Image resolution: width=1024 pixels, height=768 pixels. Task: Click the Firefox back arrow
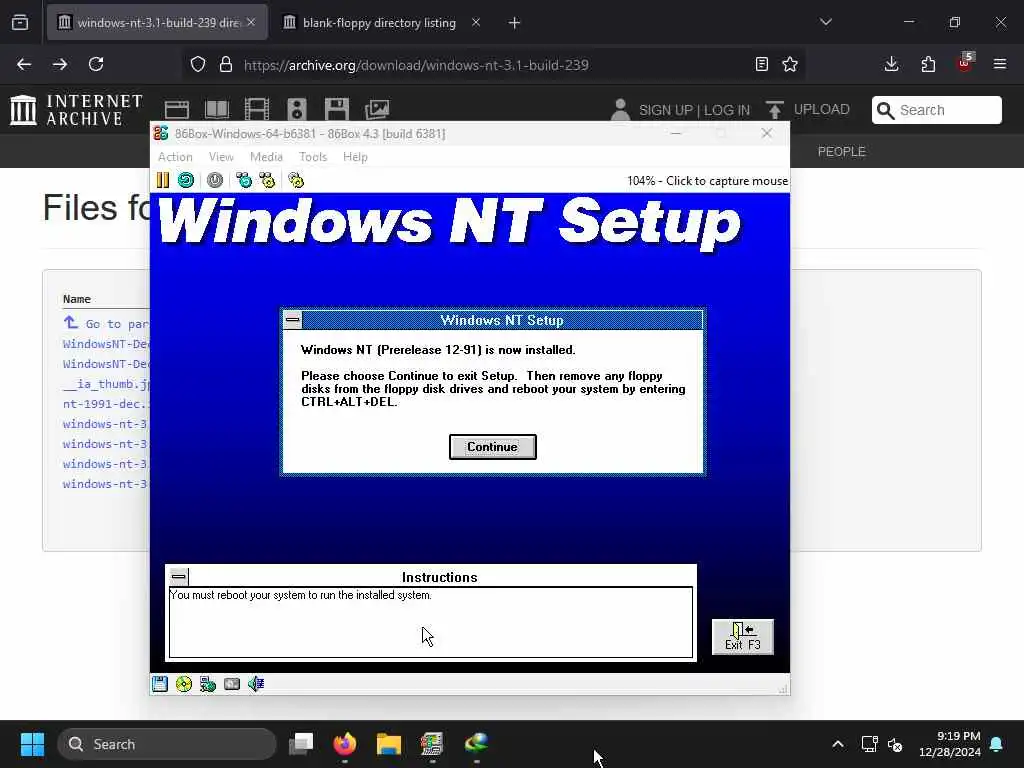point(24,64)
